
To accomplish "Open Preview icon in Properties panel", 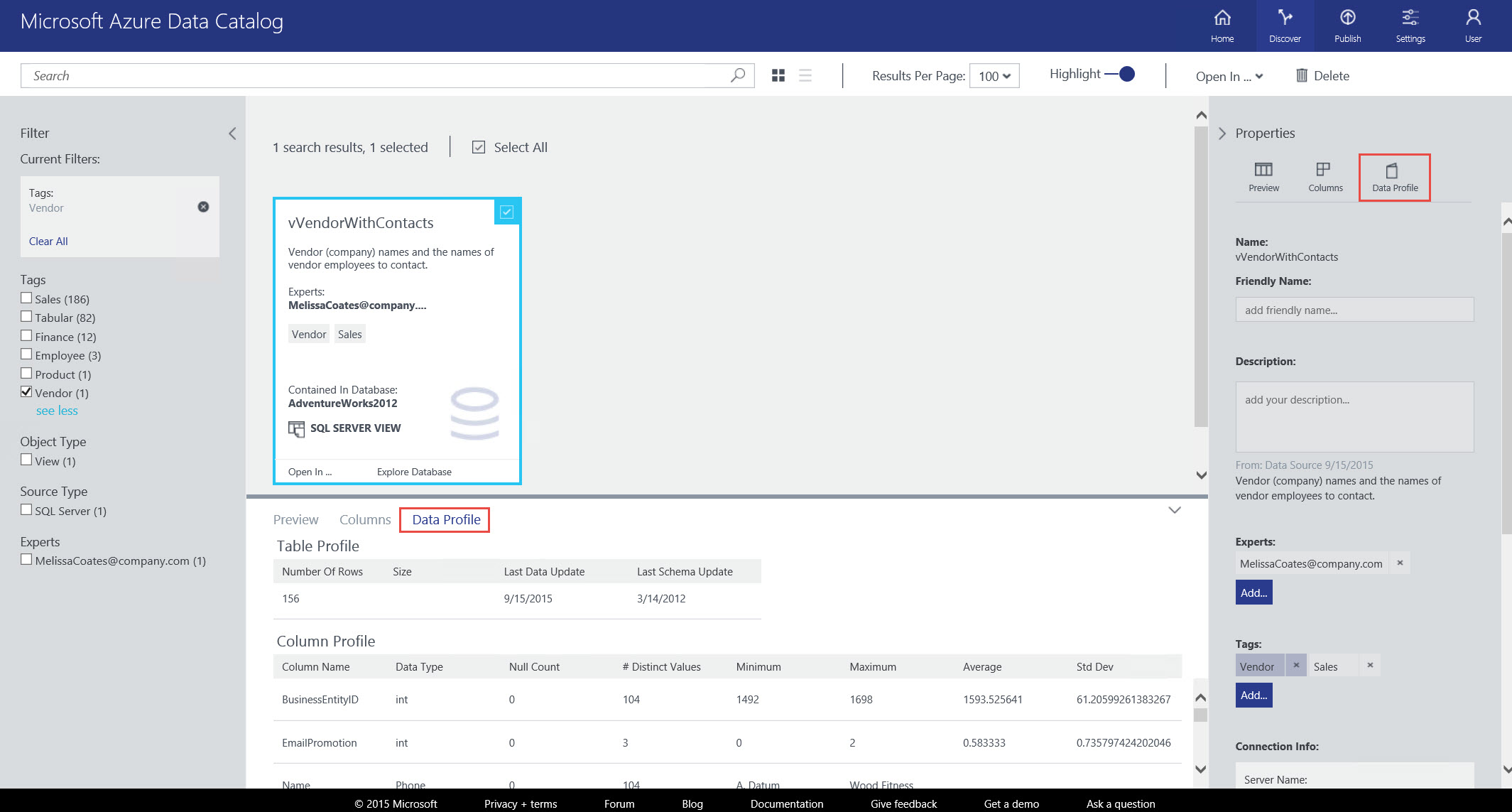I will (x=1263, y=176).
